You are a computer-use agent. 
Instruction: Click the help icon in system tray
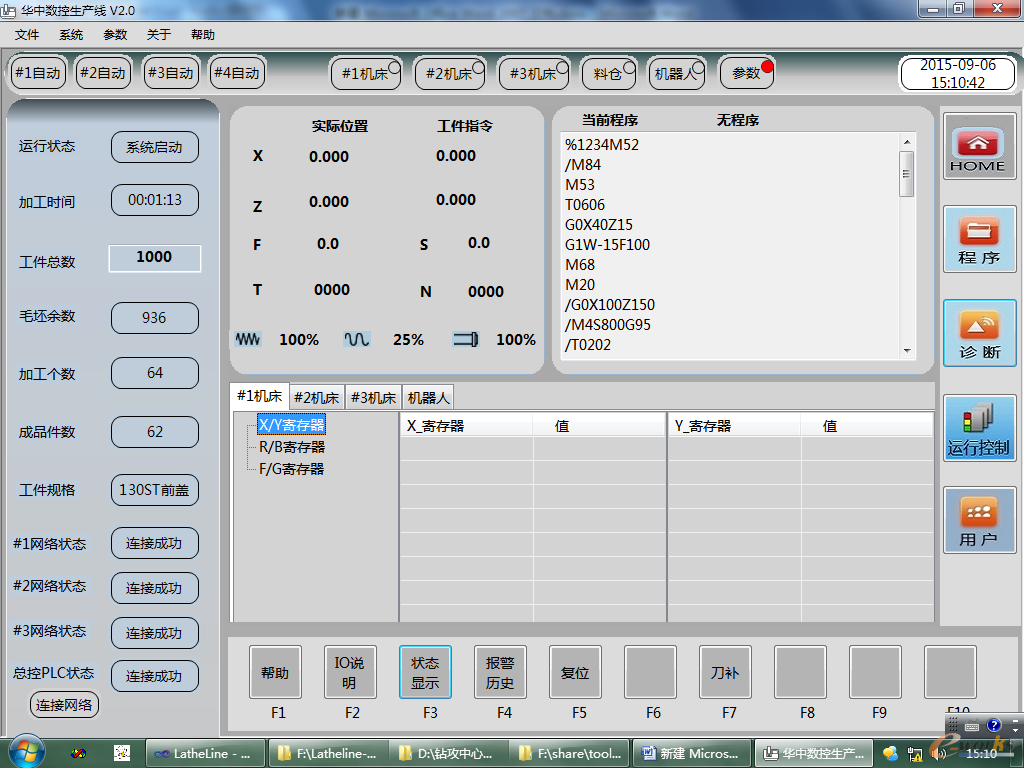(993, 725)
